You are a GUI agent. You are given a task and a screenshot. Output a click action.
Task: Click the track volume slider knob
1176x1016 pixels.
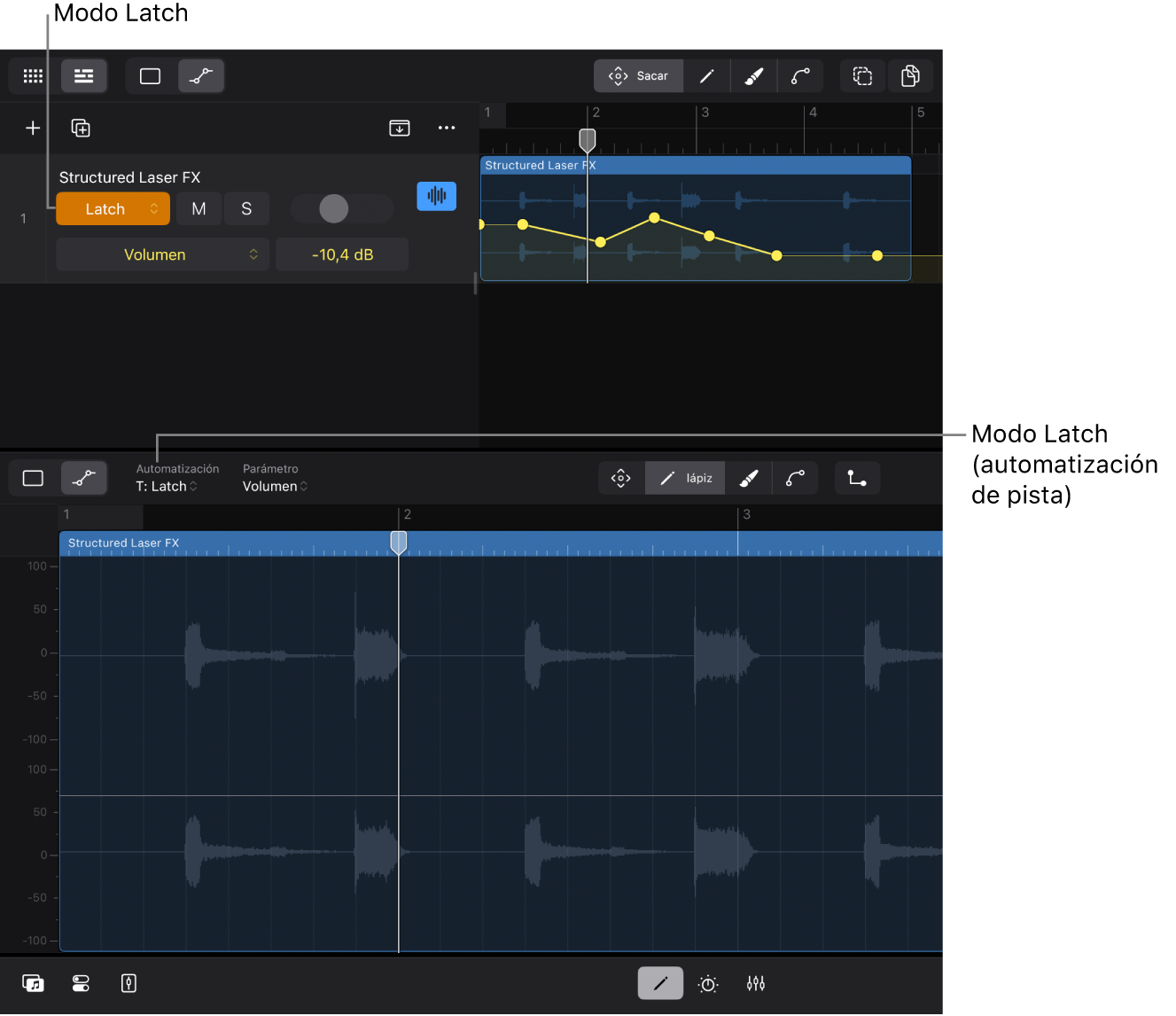point(334,209)
